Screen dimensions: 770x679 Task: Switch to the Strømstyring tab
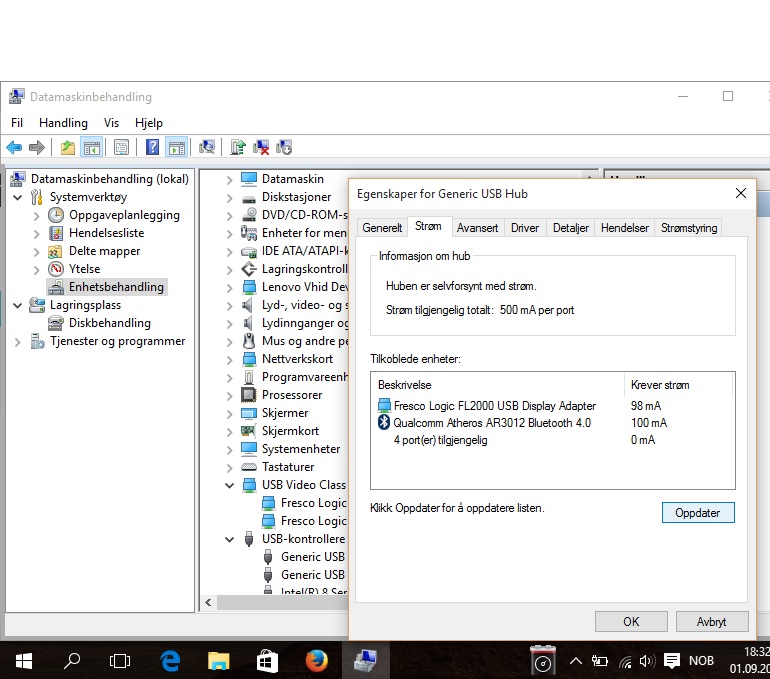688,228
